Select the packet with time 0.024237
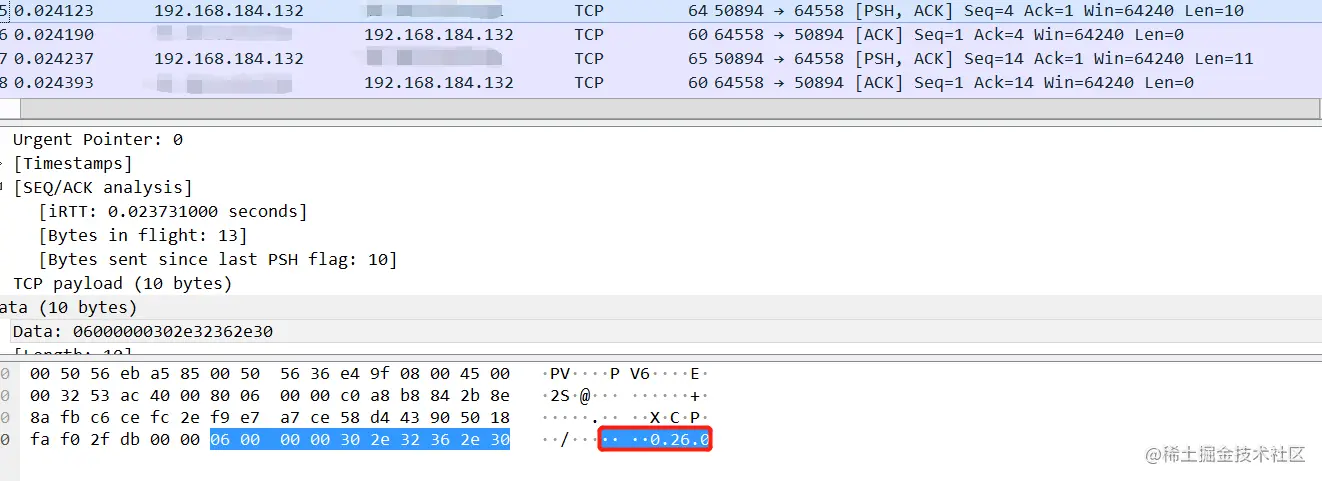The width and height of the screenshot is (1322, 481). point(661,59)
